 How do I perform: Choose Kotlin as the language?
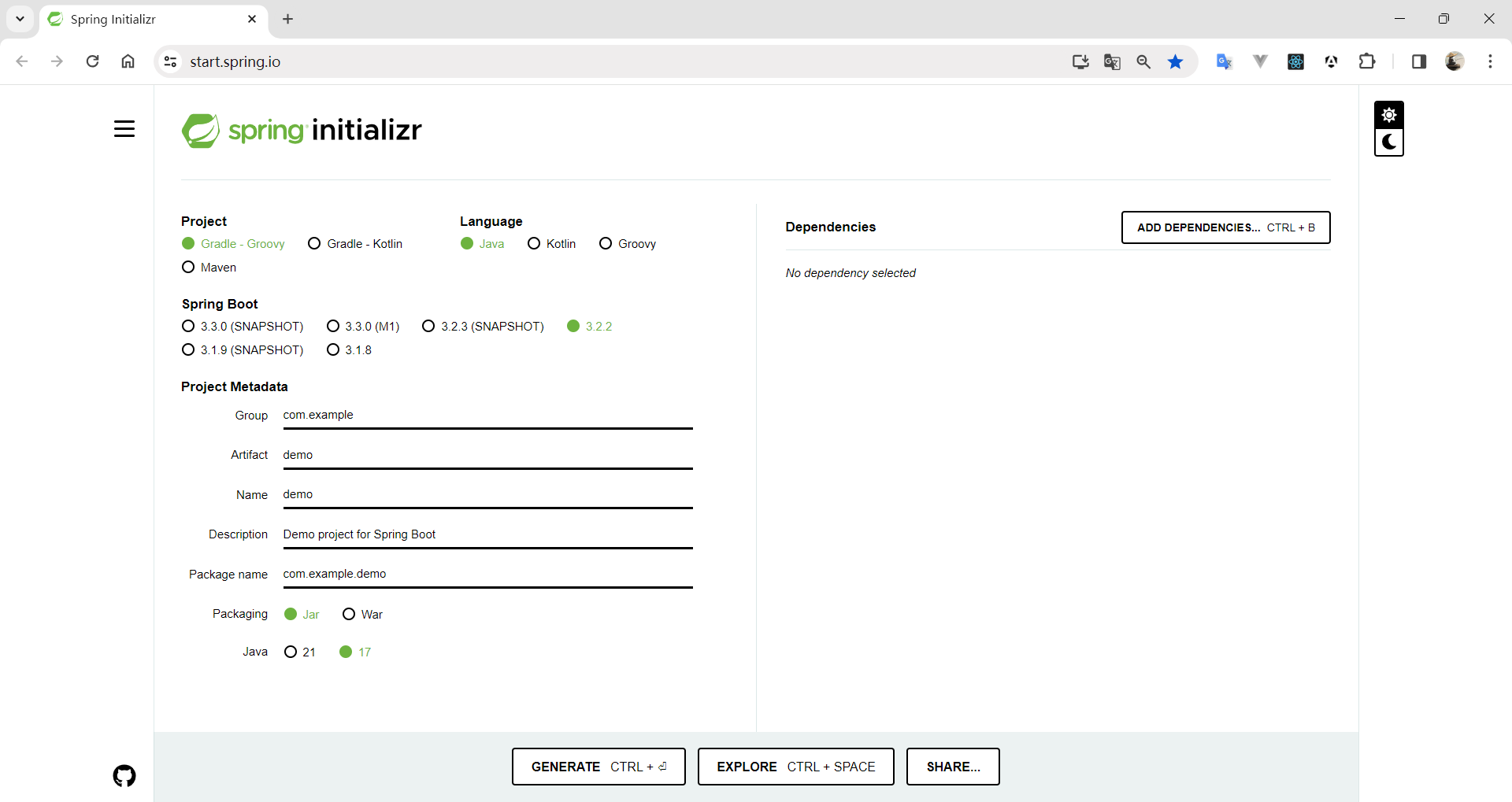pyautogui.click(x=534, y=244)
